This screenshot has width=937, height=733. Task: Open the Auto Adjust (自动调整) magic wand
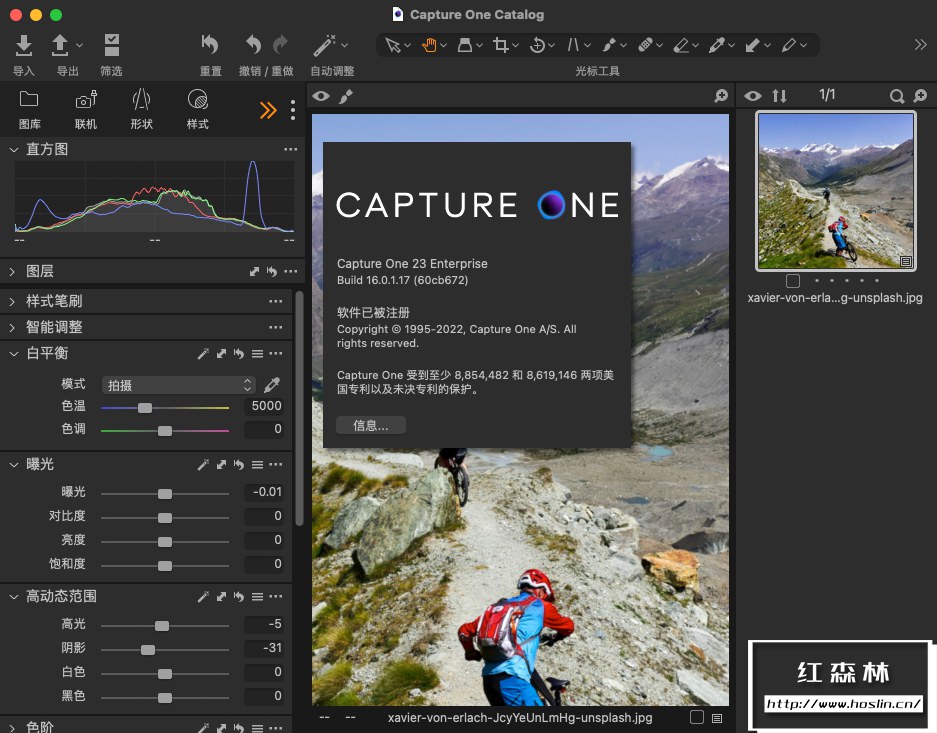coord(324,45)
